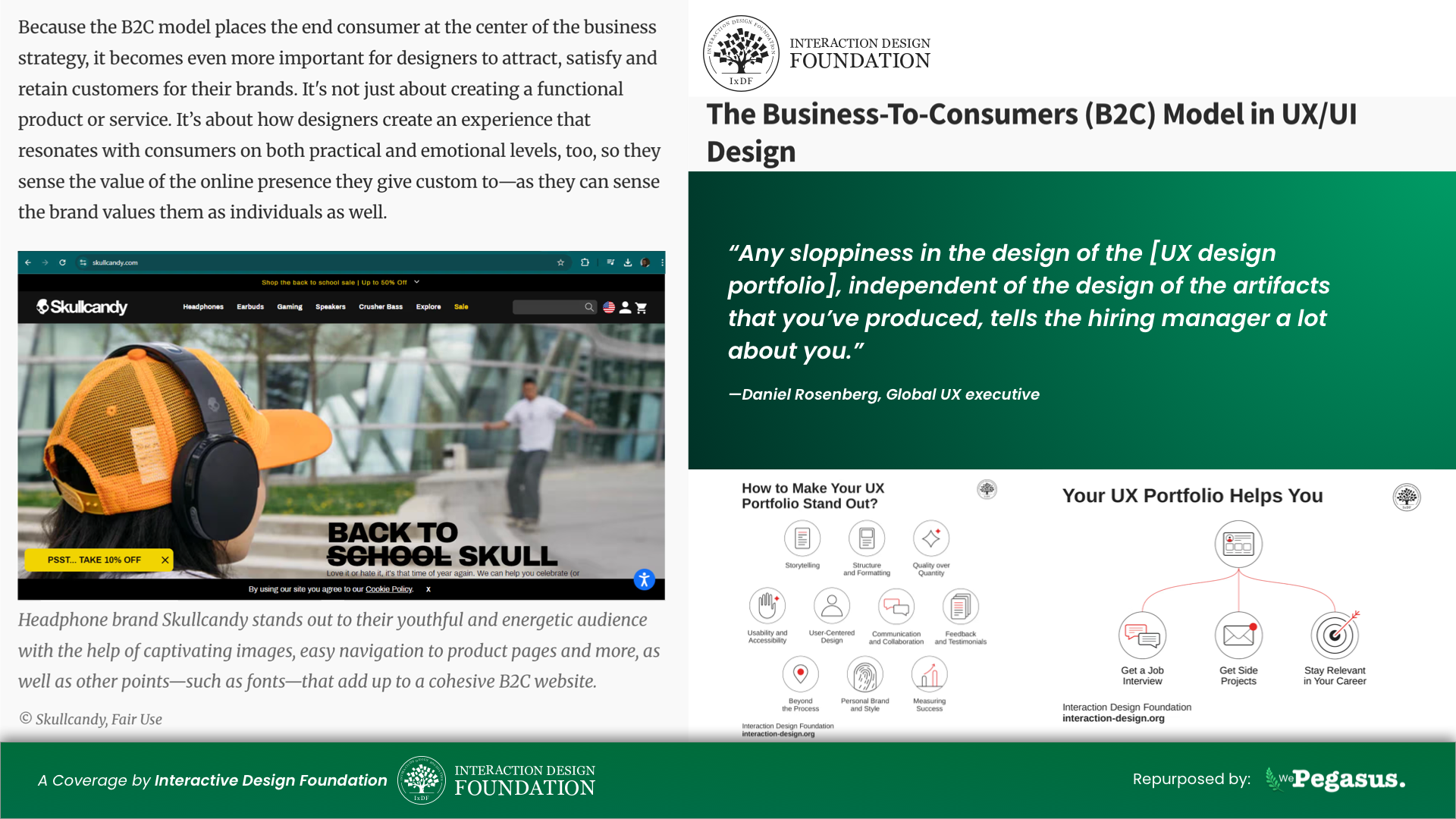
Task: Click the User-Centered Design person icon
Action: (832, 606)
